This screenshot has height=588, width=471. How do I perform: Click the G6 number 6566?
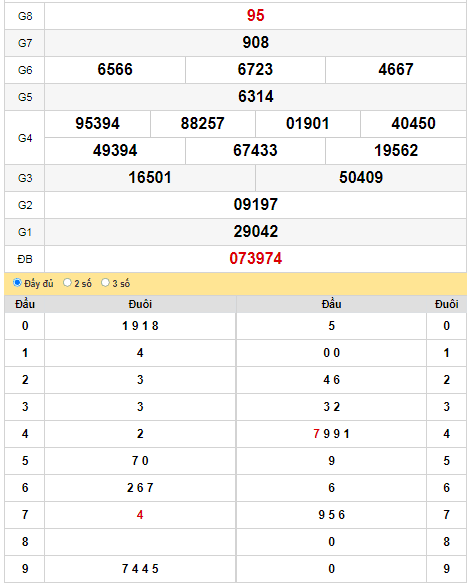[115, 70]
